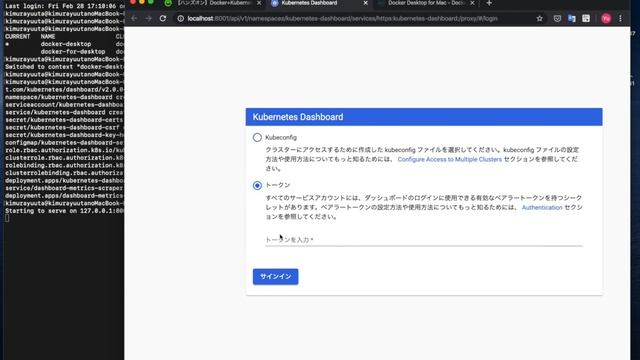Click terminal line 'namespace/kubernetes-dashboard'
Screen dimensions: 640x360
64,97
